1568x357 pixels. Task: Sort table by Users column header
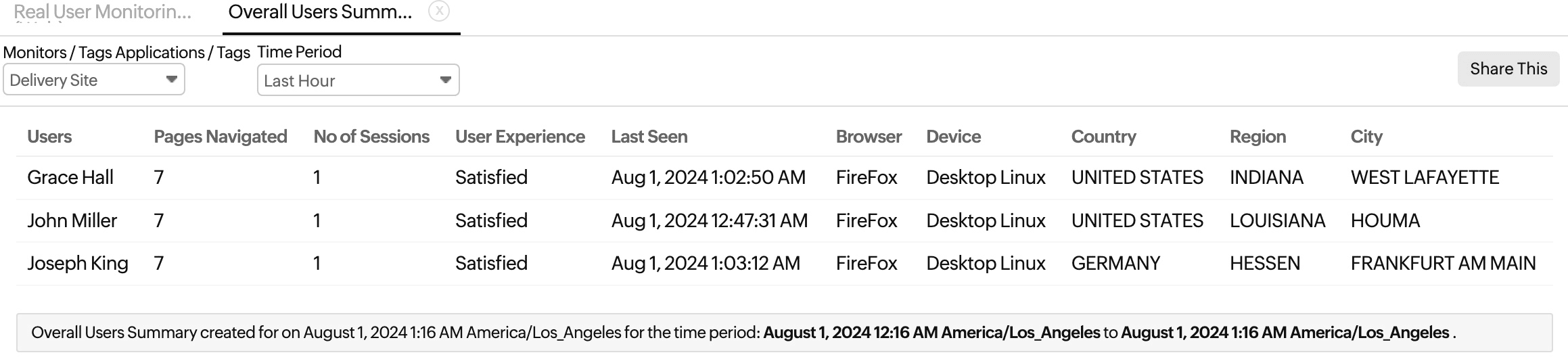(x=49, y=137)
